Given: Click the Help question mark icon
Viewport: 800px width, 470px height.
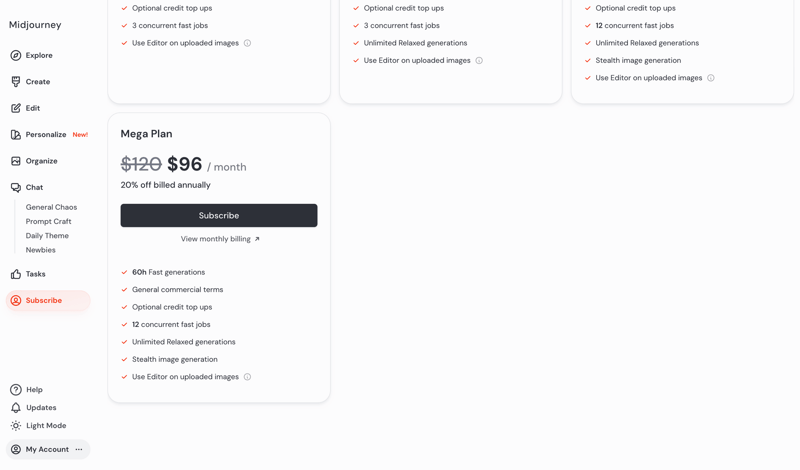Looking at the screenshot, I should (x=16, y=390).
